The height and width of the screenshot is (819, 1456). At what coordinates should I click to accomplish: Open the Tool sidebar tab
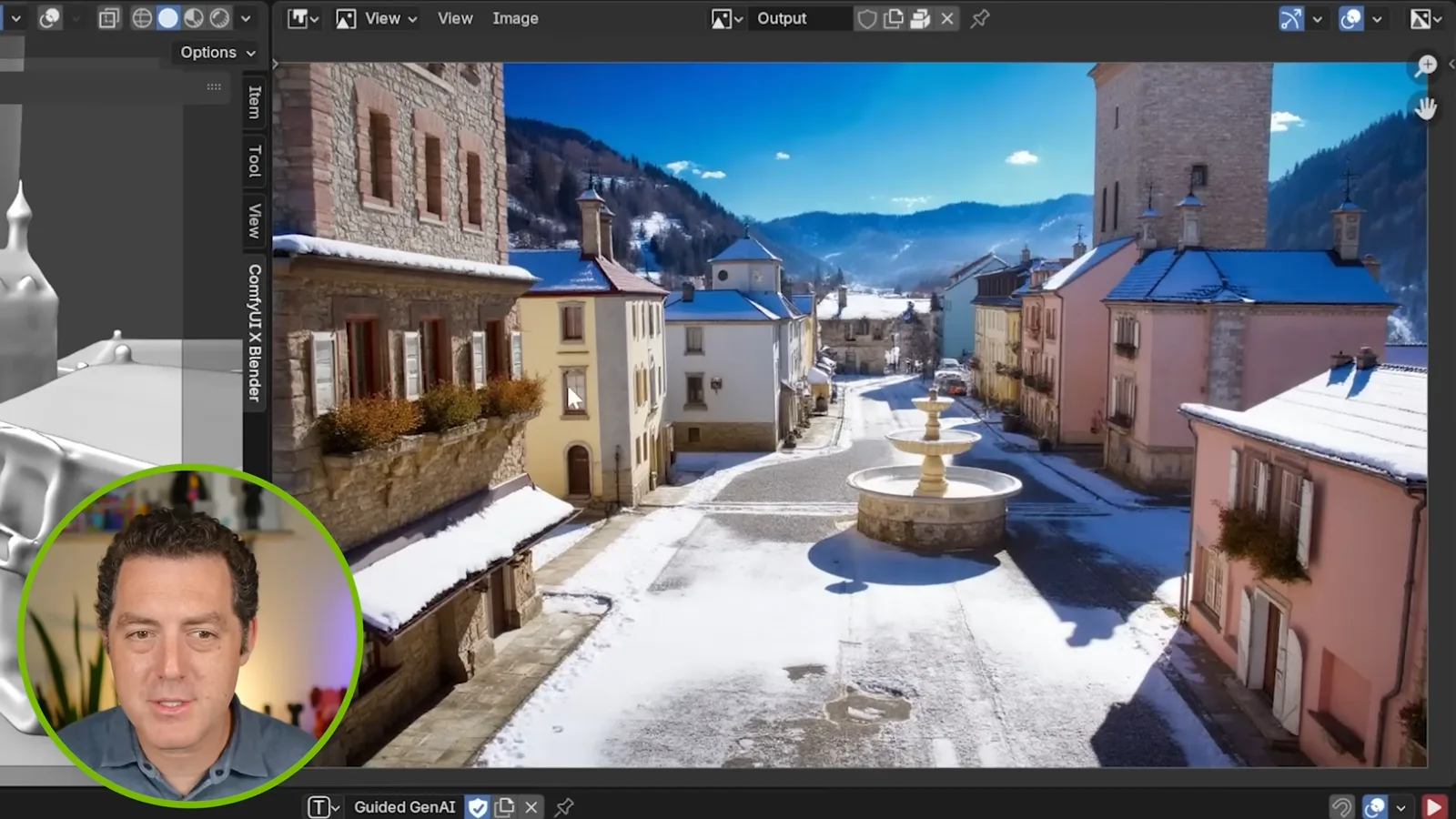click(255, 161)
